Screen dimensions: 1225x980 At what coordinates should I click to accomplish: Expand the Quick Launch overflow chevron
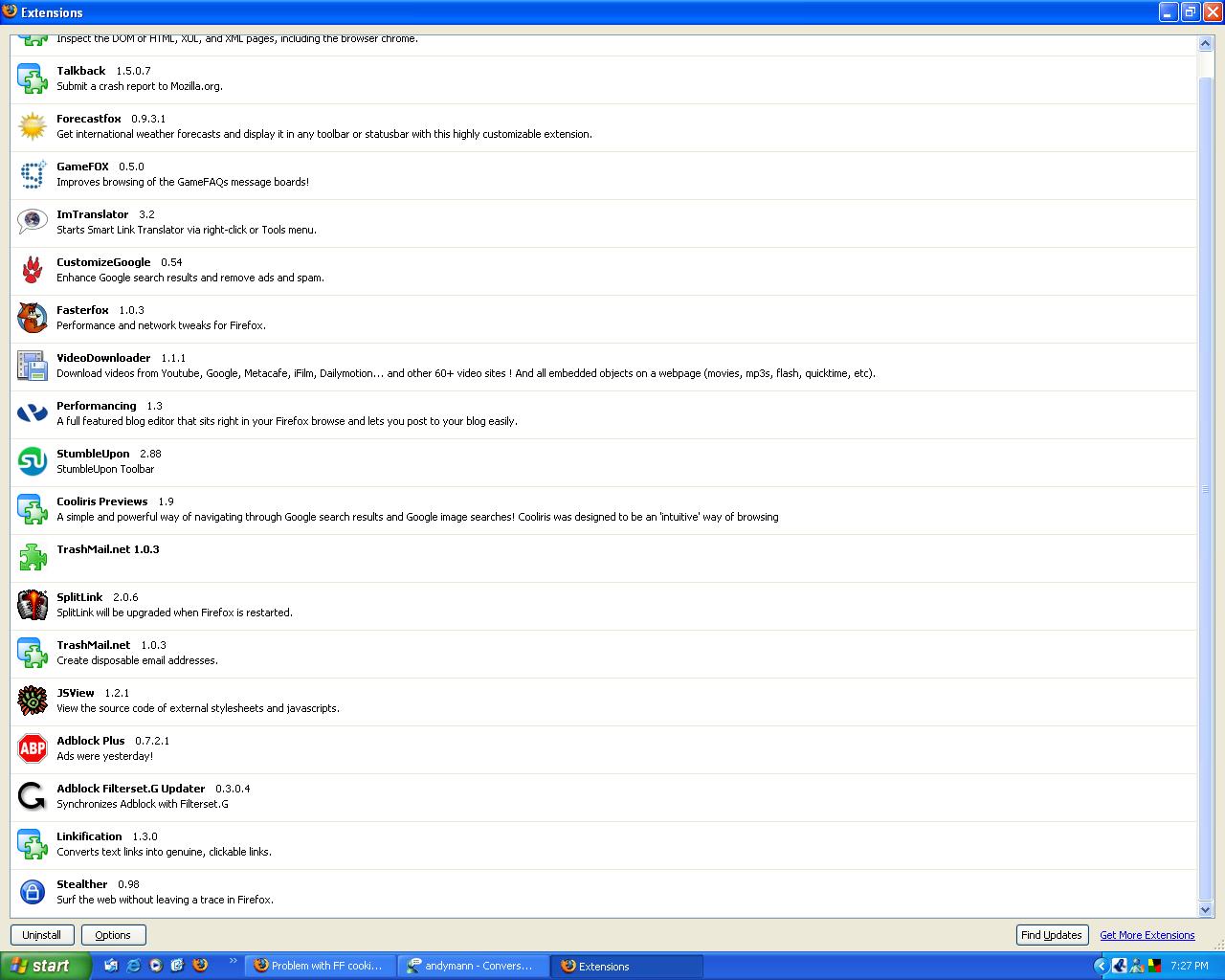(232, 962)
